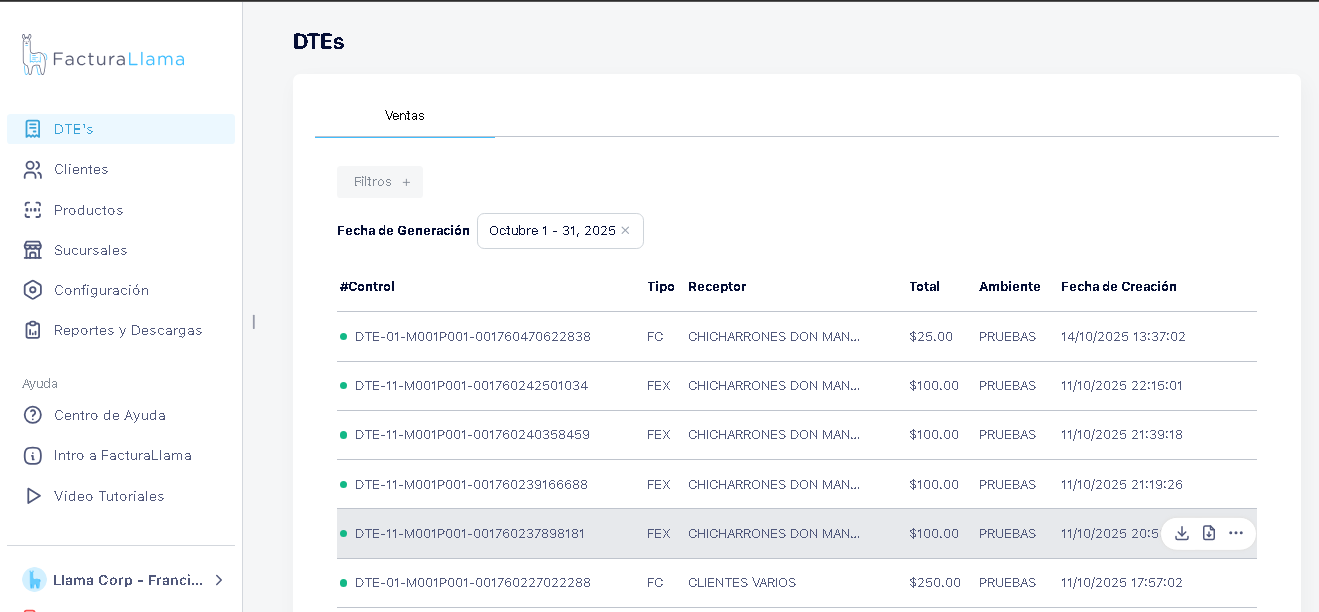
Task: Open Configuración settings
Action: [100, 290]
